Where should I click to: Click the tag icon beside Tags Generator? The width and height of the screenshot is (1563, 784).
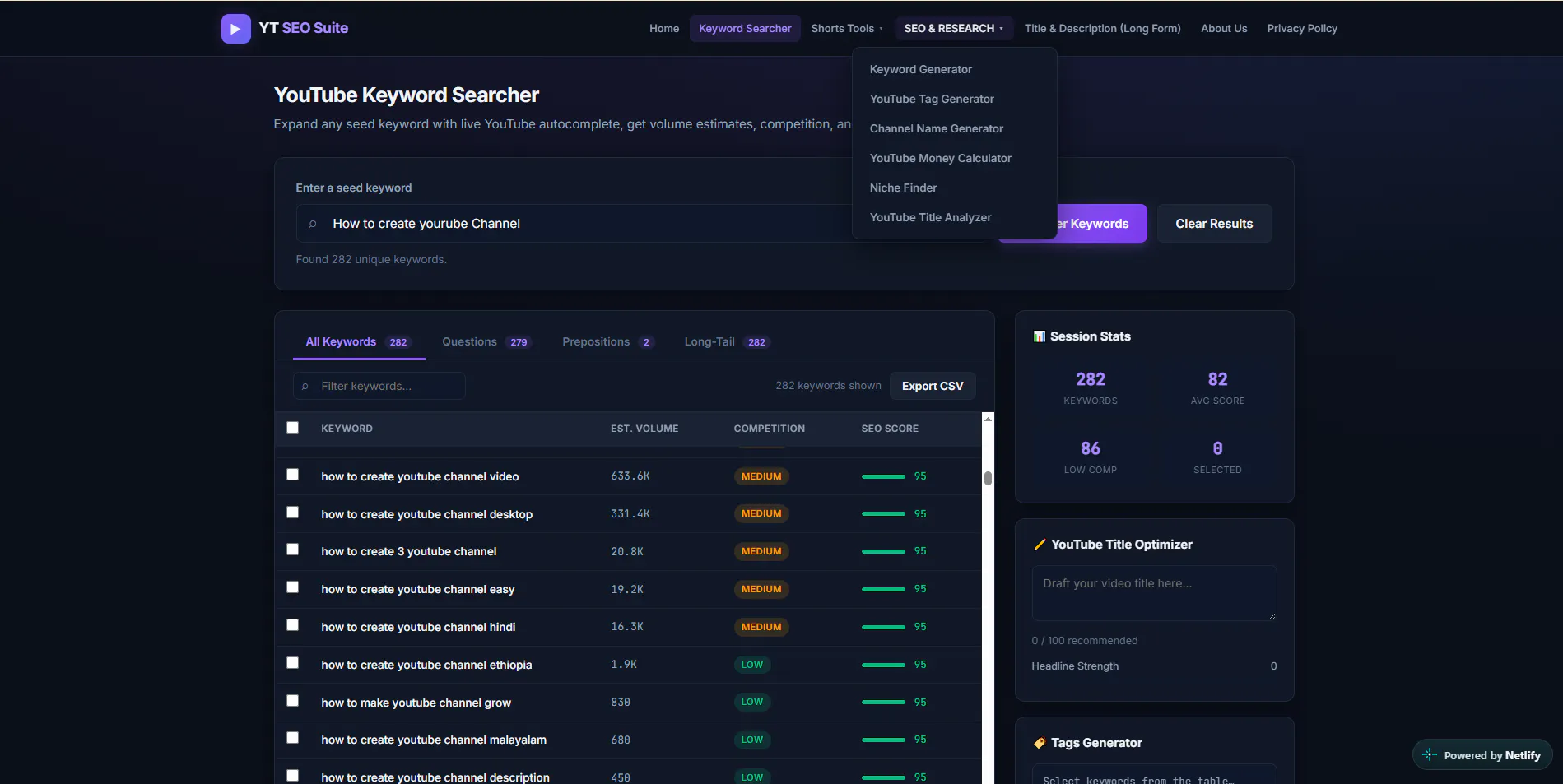pyautogui.click(x=1040, y=743)
